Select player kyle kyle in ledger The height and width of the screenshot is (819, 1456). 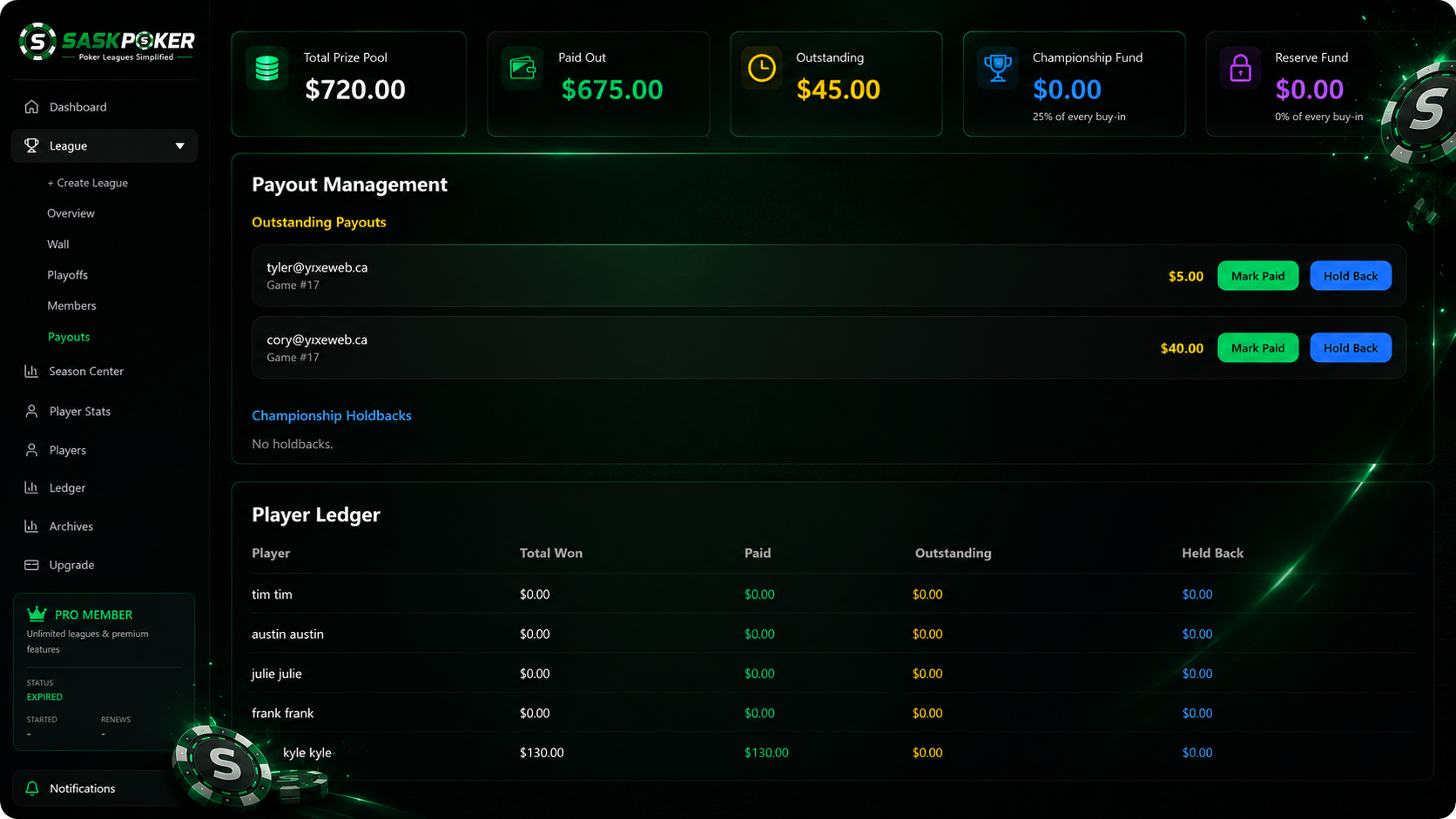307,753
